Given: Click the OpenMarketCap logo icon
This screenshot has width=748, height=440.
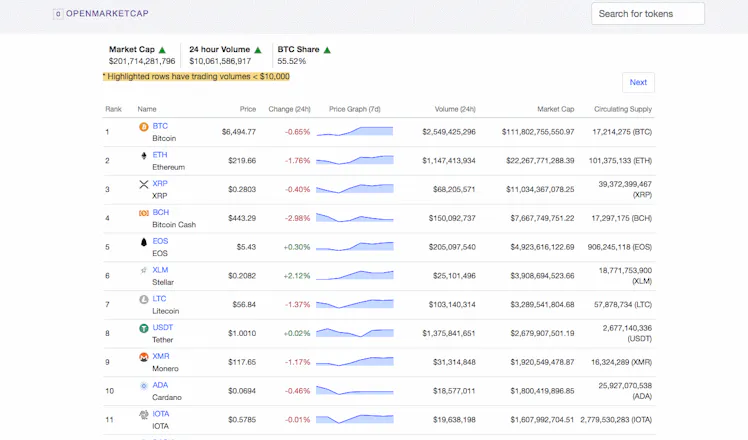Looking at the screenshot, I should coord(58,14).
